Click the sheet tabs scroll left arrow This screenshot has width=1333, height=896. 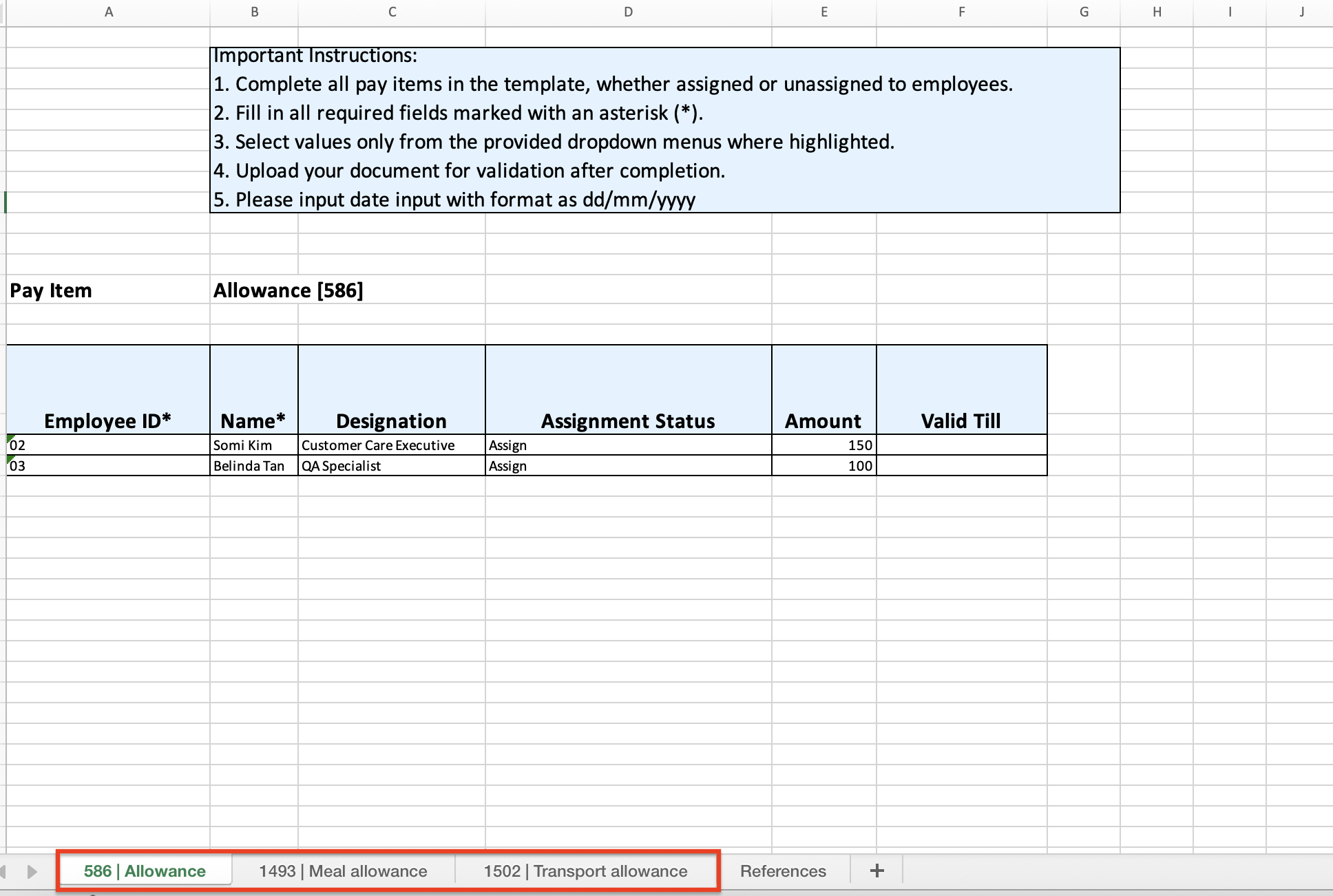coord(3,871)
